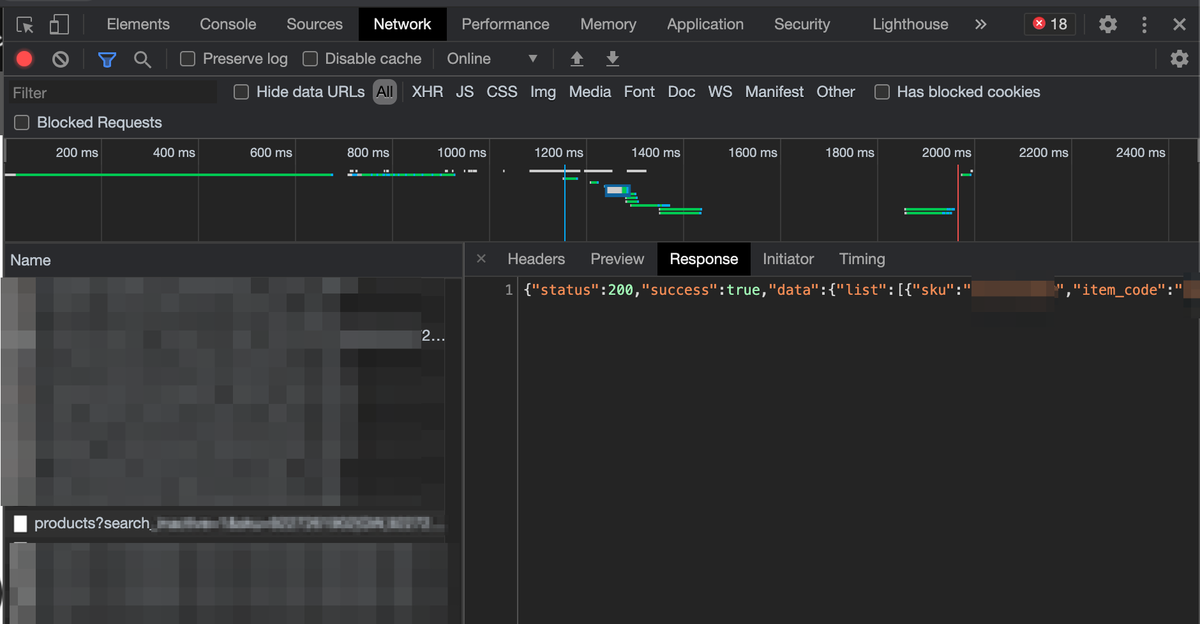The height and width of the screenshot is (624, 1200).
Task: Export HAR file download icon
Action: coord(613,59)
